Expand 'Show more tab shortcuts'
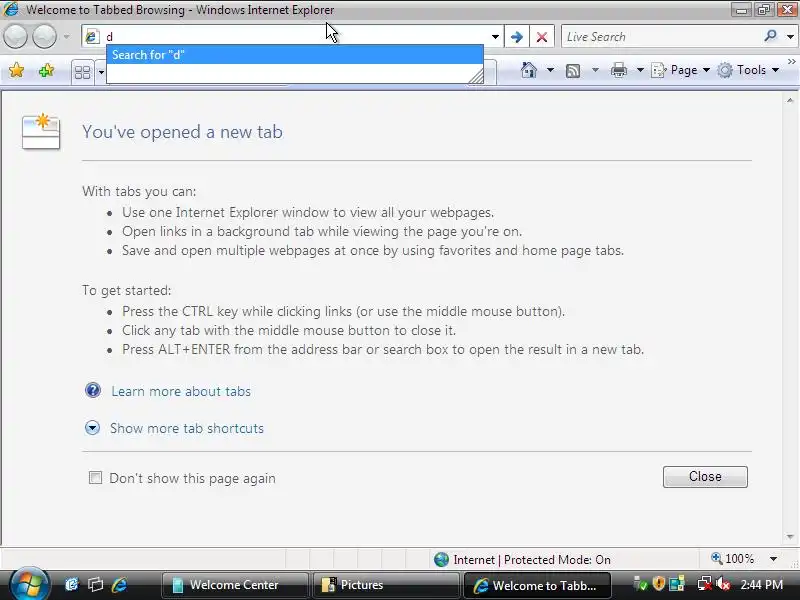This screenshot has height=600, width=800. 187,428
